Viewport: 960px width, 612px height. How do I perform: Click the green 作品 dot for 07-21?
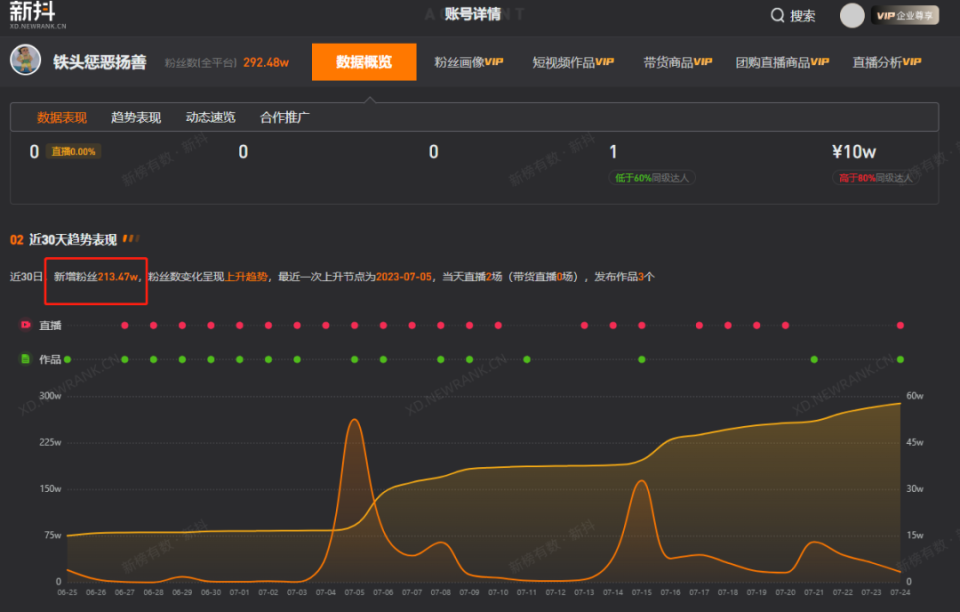(814, 360)
